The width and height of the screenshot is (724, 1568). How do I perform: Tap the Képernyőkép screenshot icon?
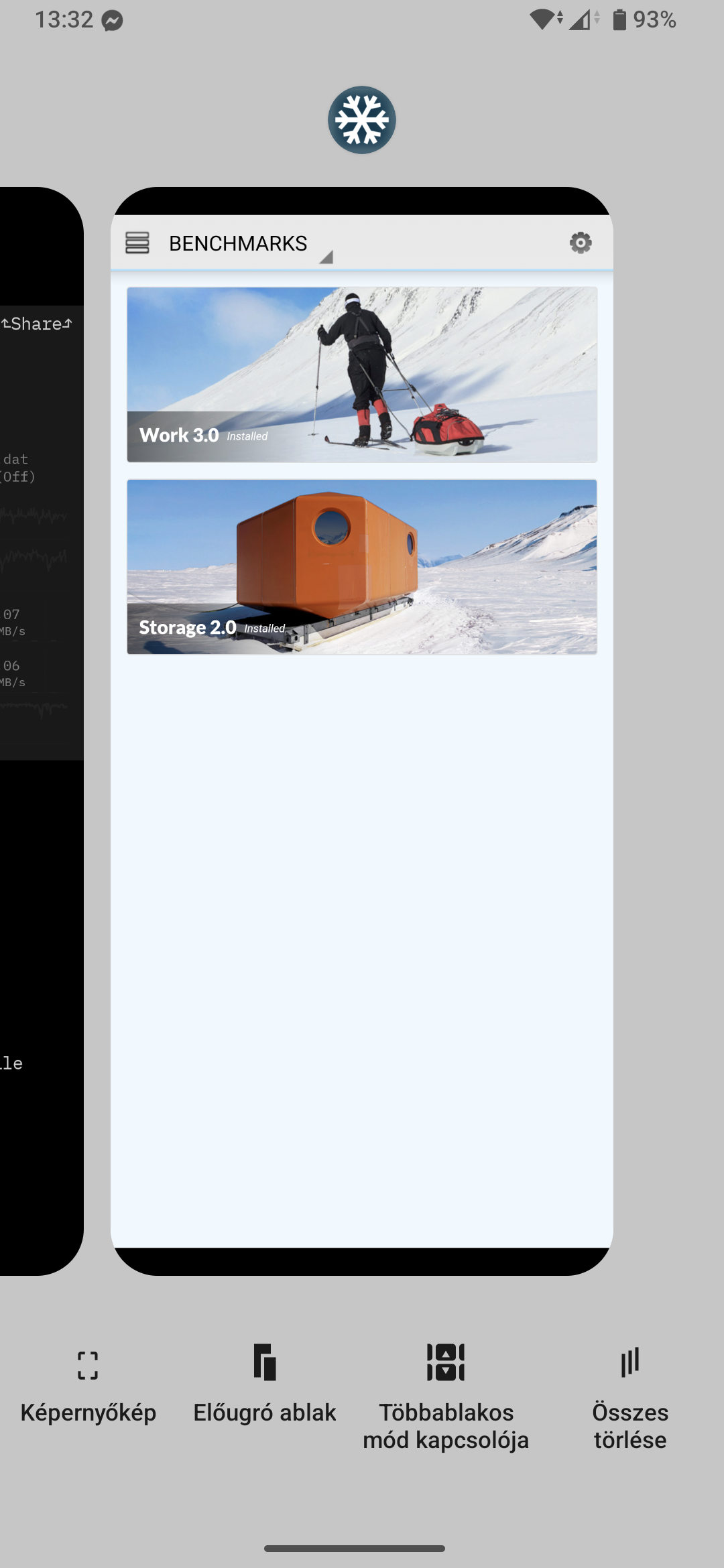(88, 1365)
